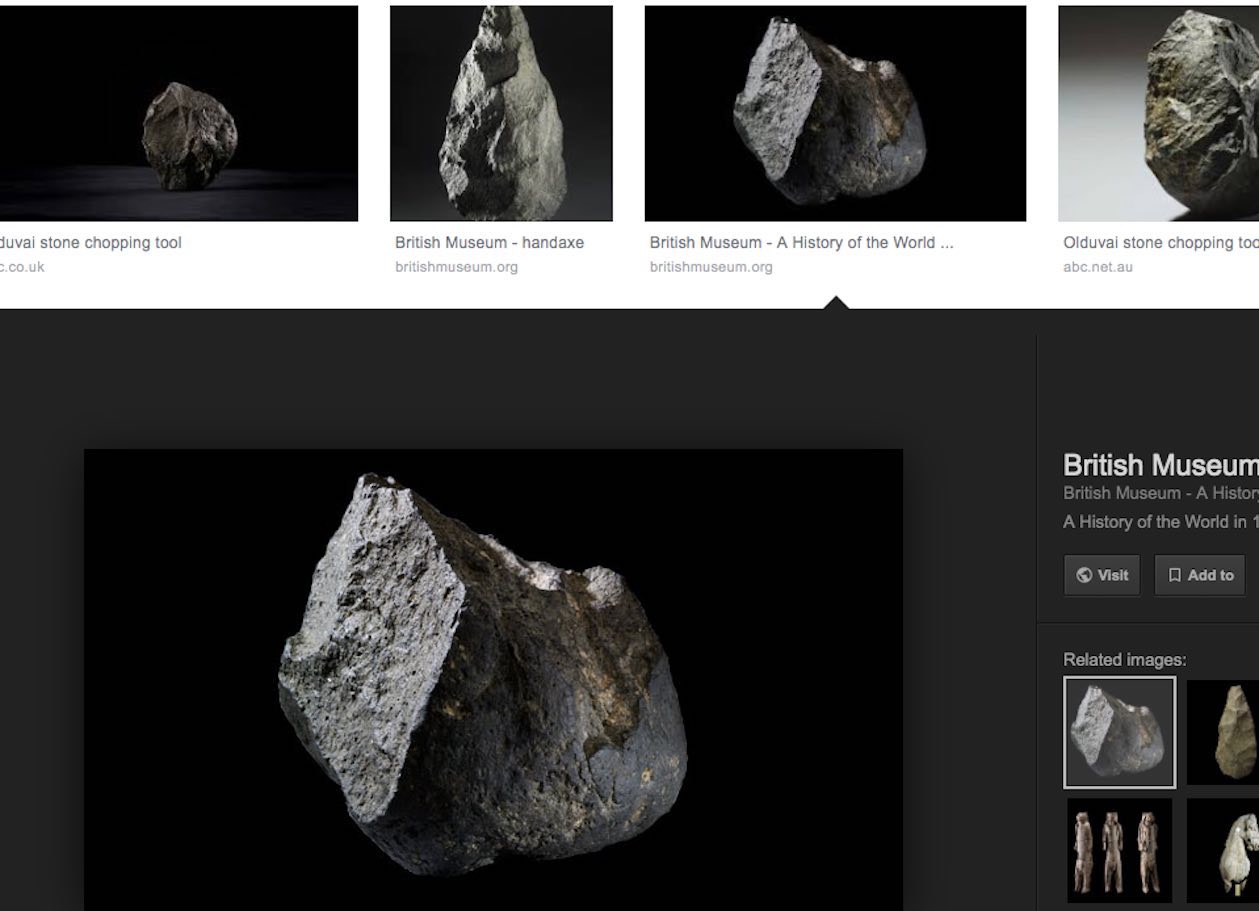
Task: Click the 'British Museum - handaxe' caption
Action: (489, 243)
